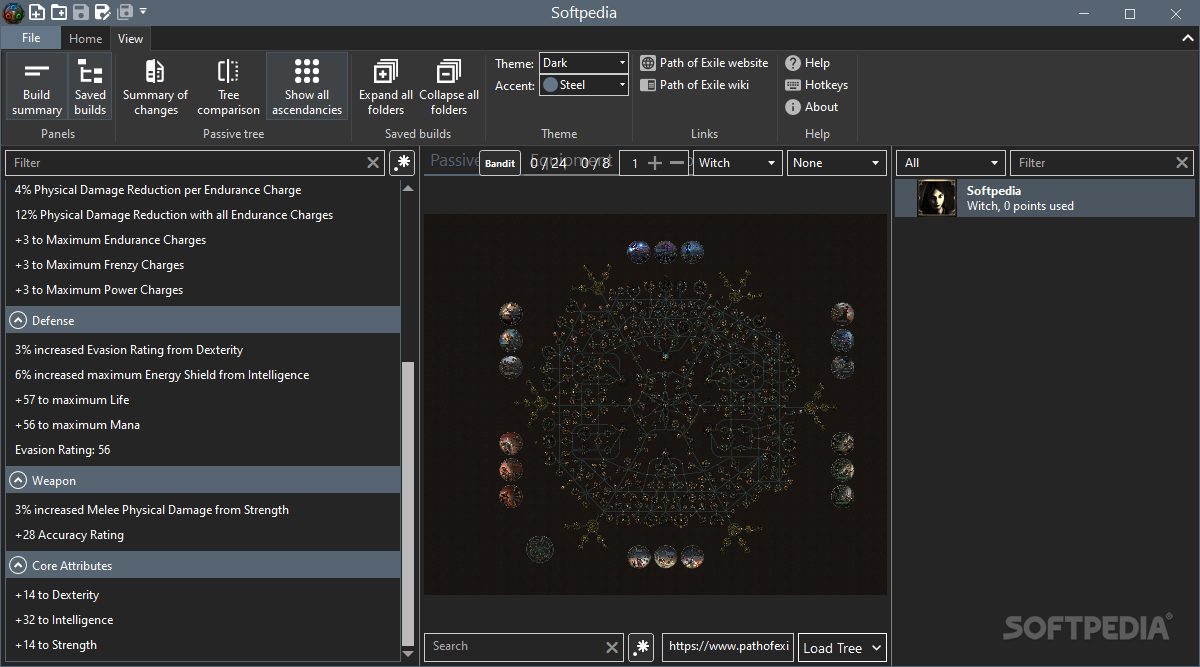Click the stats list scrollbar up arrow
The width and height of the screenshot is (1200, 667).
click(x=407, y=188)
